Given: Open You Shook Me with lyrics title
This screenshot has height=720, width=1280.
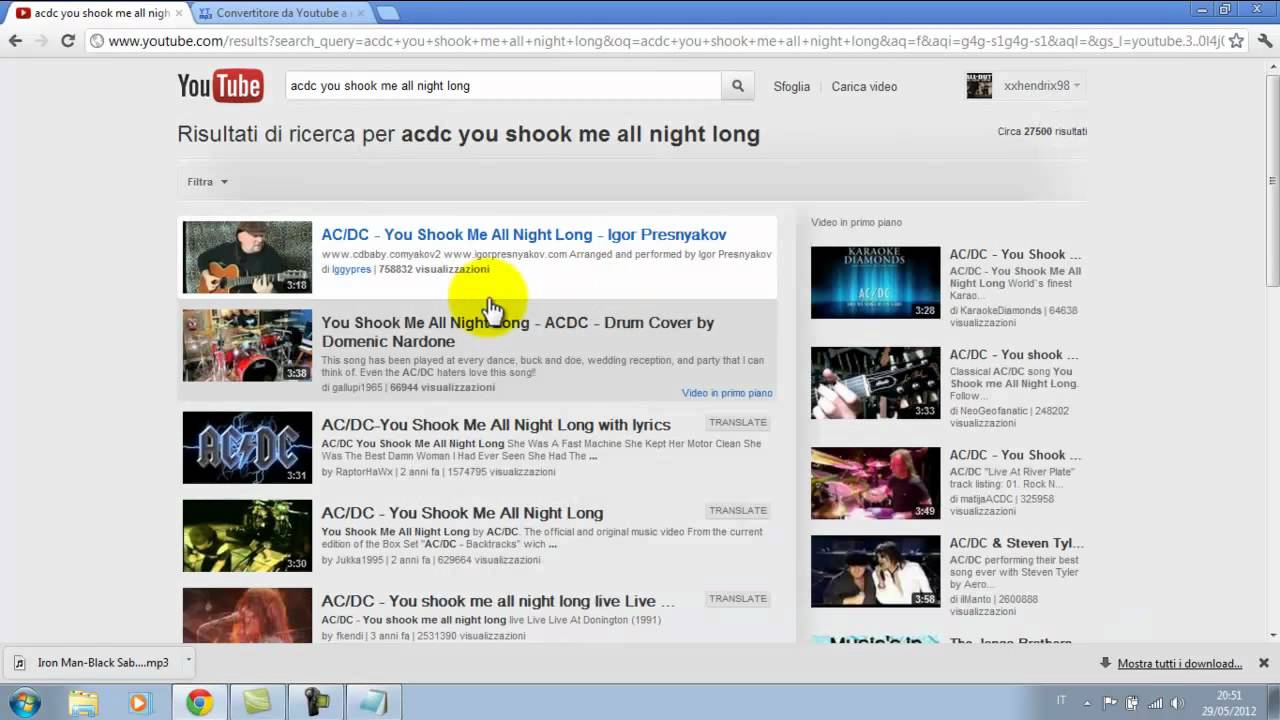Looking at the screenshot, I should [496, 424].
